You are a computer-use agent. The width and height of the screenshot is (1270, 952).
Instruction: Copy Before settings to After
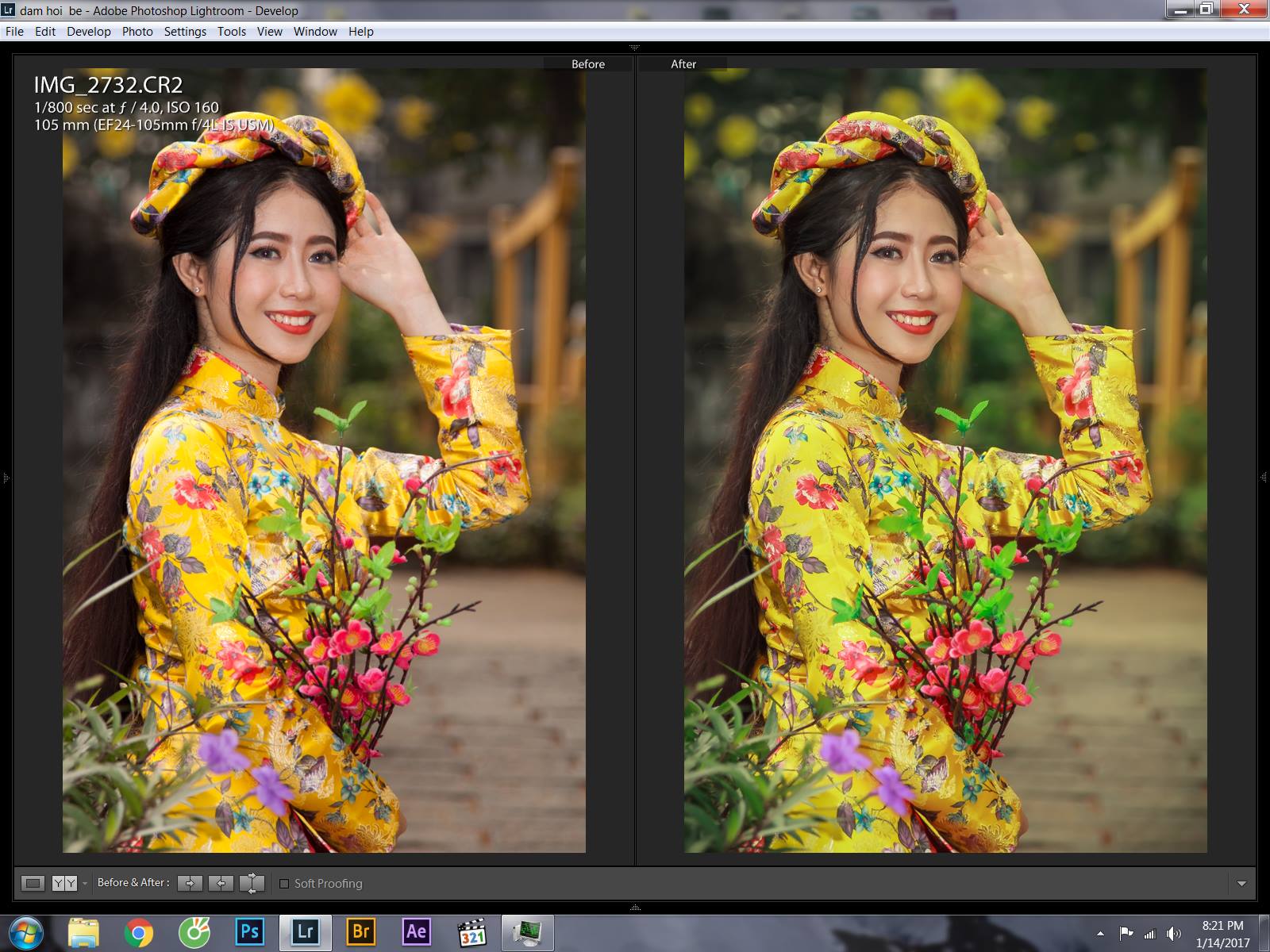coord(190,883)
